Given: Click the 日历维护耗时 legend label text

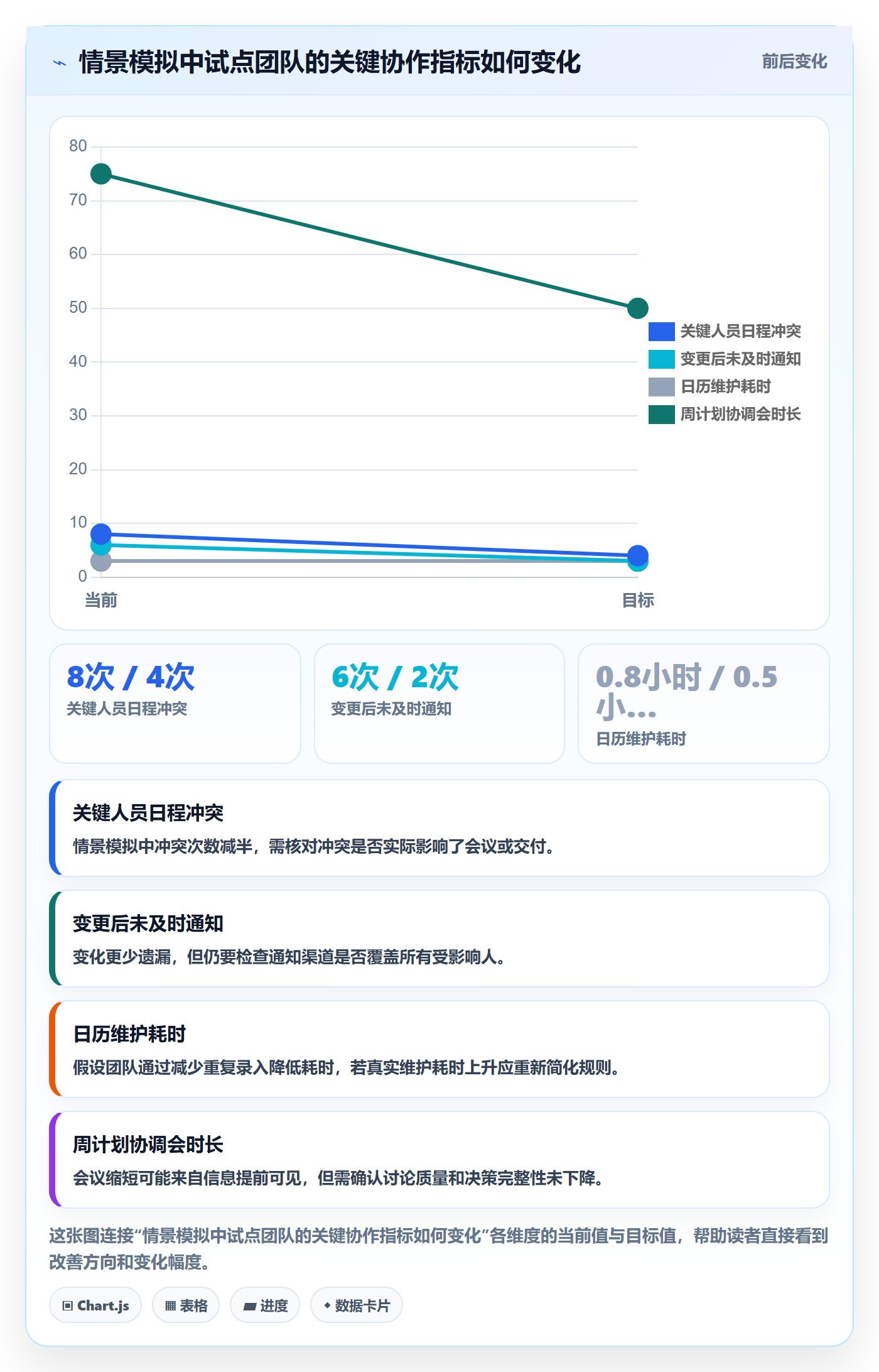Looking at the screenshot, I should pos(725,386).
